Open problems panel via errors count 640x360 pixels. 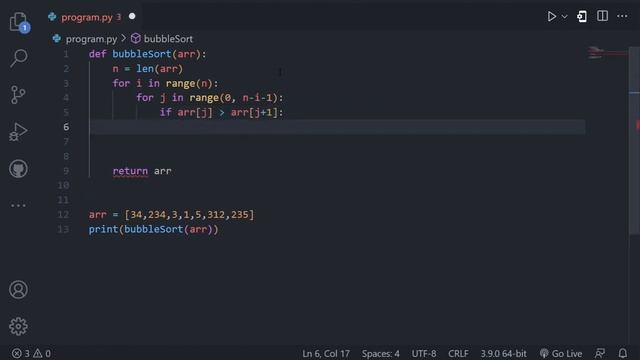tap(20, 353)
